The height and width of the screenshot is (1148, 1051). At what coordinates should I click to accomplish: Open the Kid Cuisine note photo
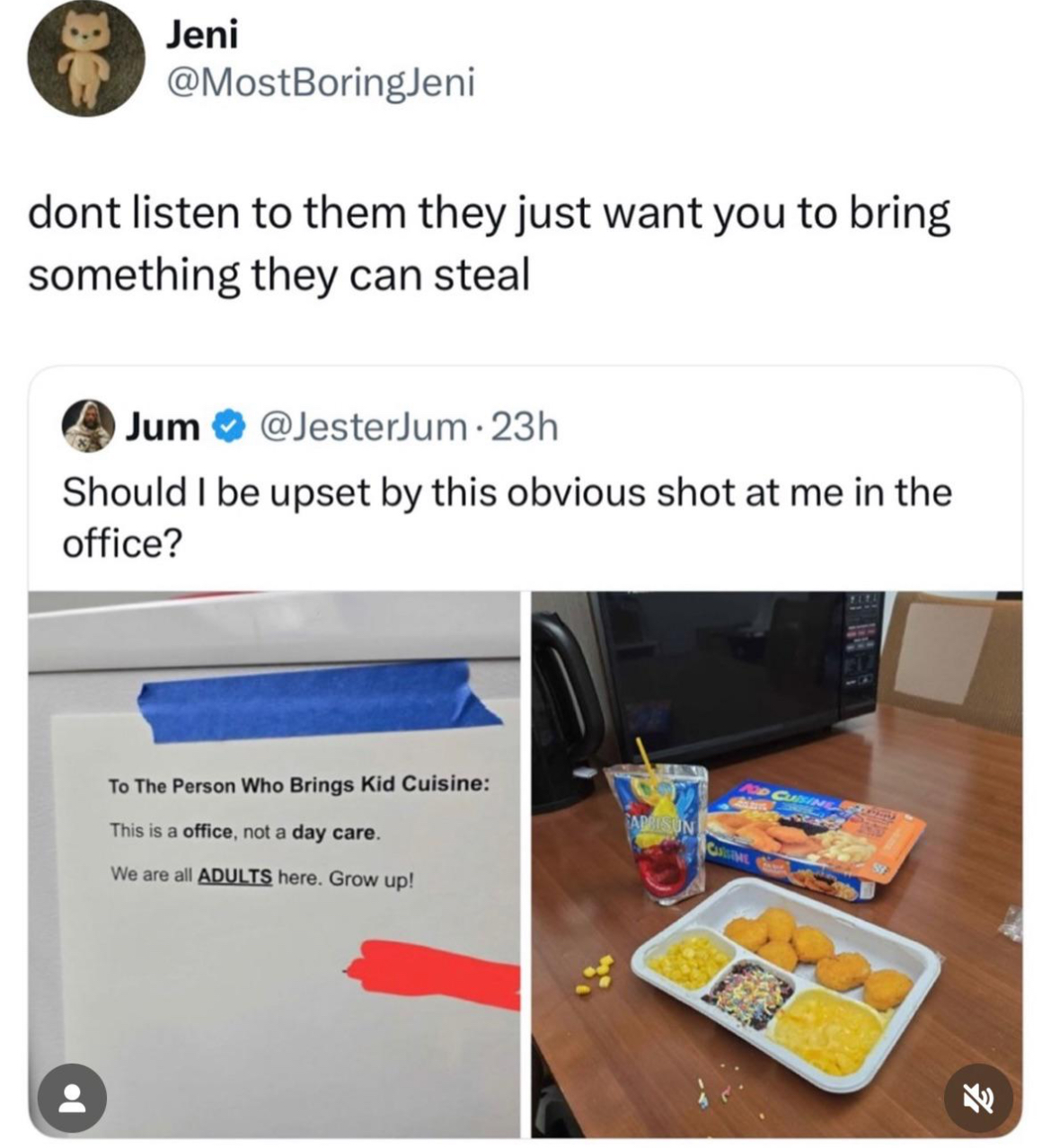pyautogui.click(x=274, y=864)
